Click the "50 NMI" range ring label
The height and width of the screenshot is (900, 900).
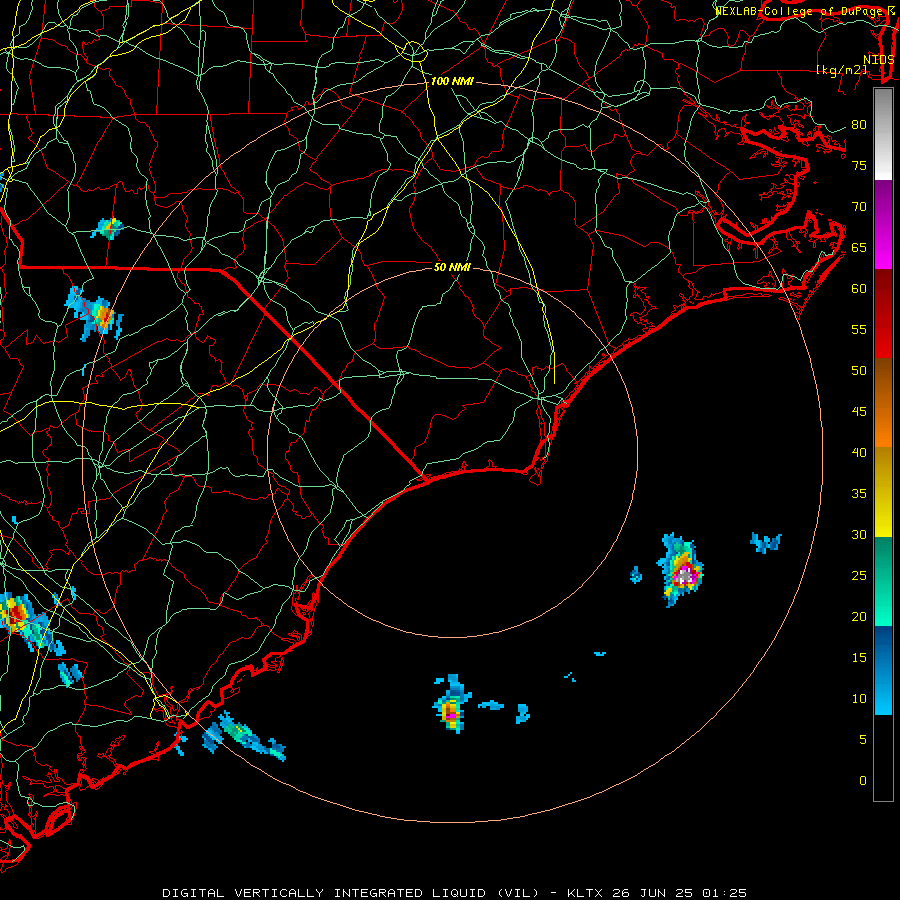point(452,267)
